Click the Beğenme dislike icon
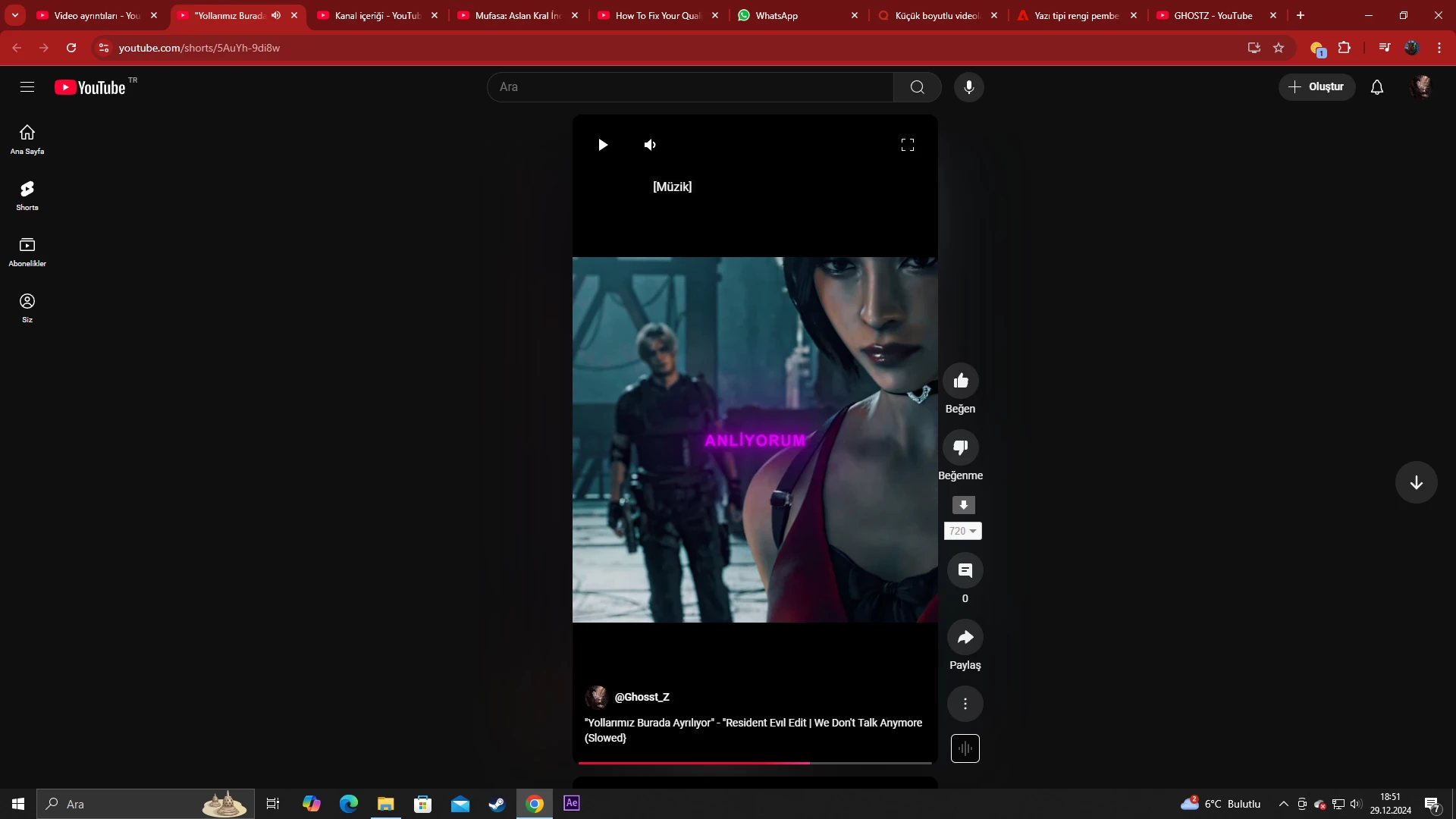The image size is (1456, 819). pyautogui.click(x=960, y=447)
